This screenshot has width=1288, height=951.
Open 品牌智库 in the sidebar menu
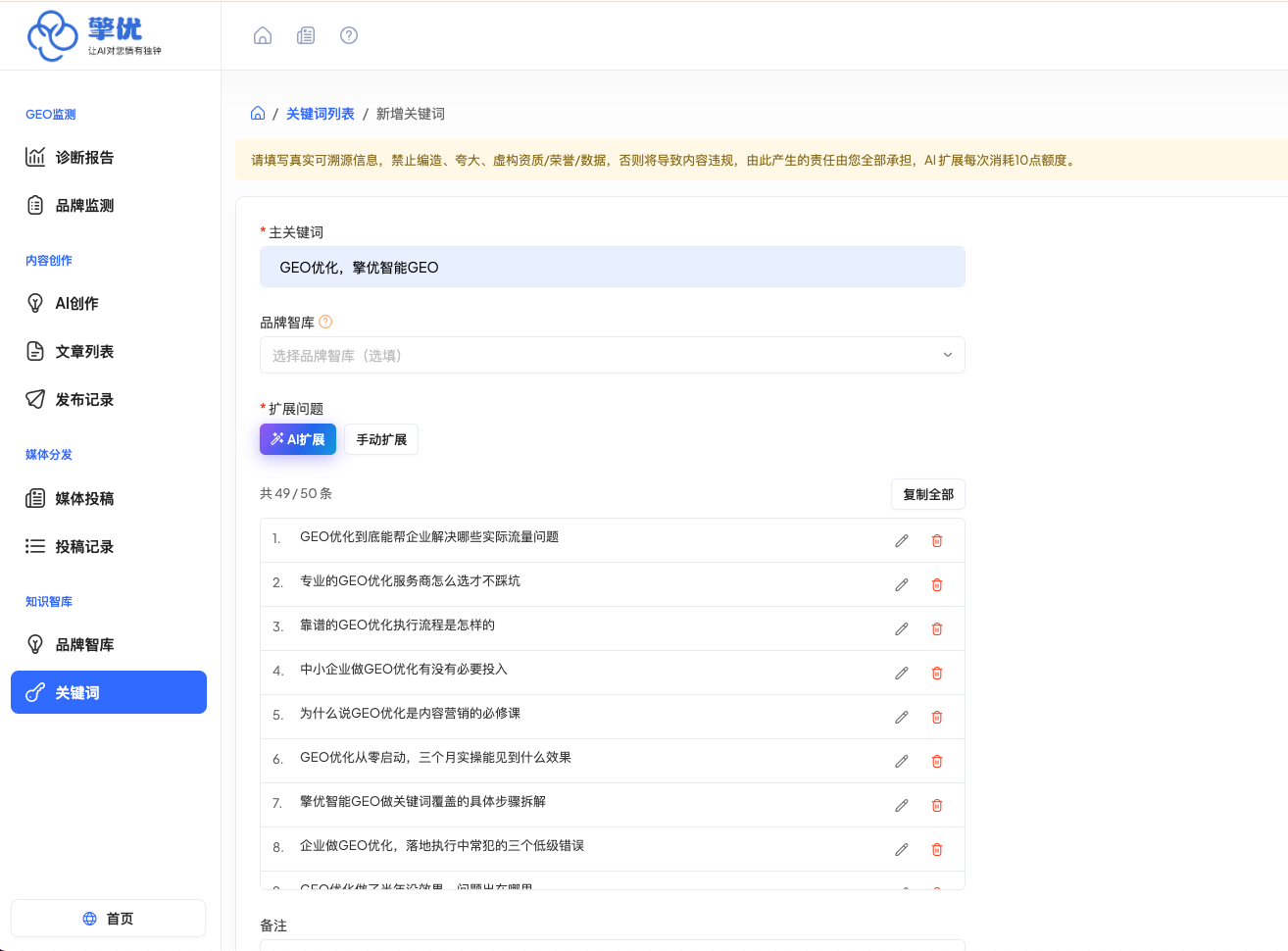pyautogui.click(x=109, y=644)
